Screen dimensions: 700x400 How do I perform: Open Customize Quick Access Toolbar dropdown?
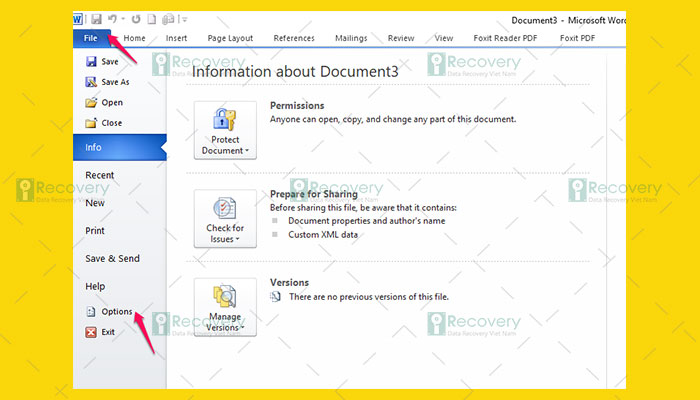pyautogui.click(x=184, y=20)
